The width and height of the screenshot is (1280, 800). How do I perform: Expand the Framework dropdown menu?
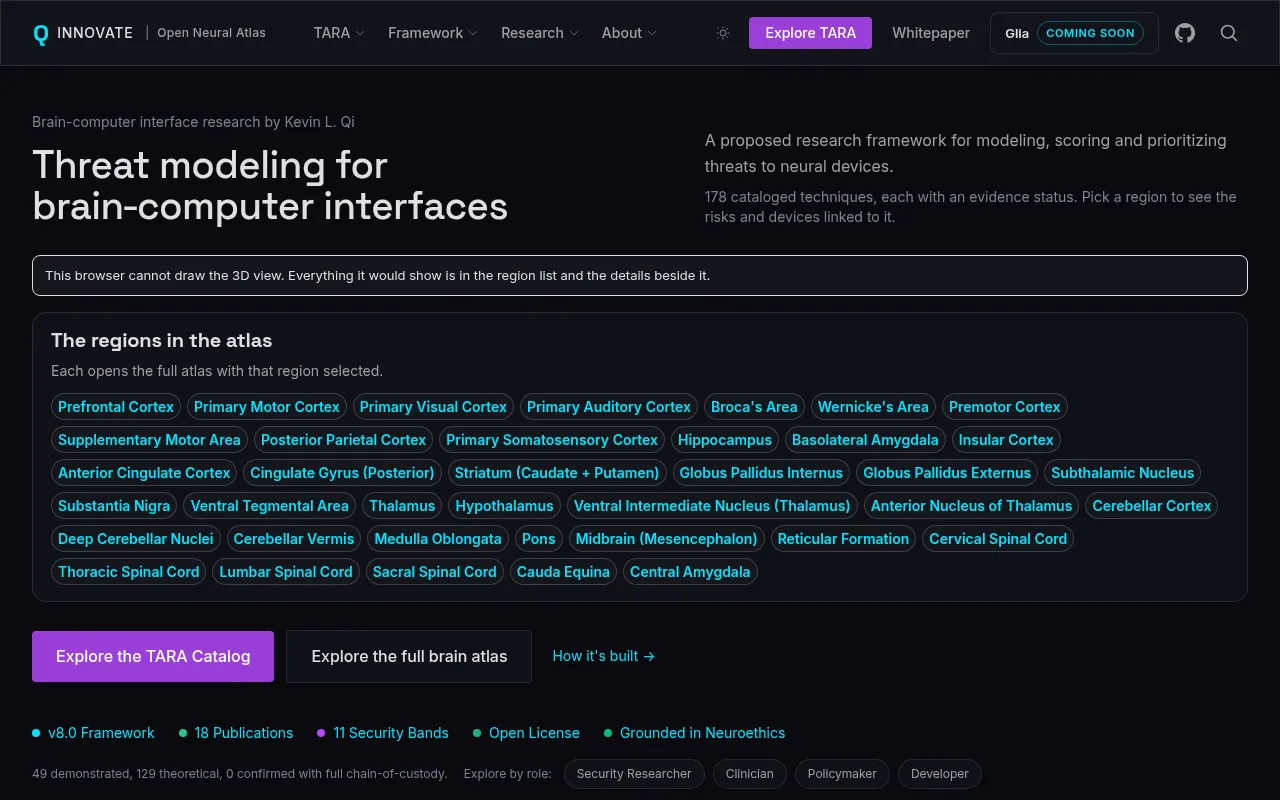coord(433,33)
